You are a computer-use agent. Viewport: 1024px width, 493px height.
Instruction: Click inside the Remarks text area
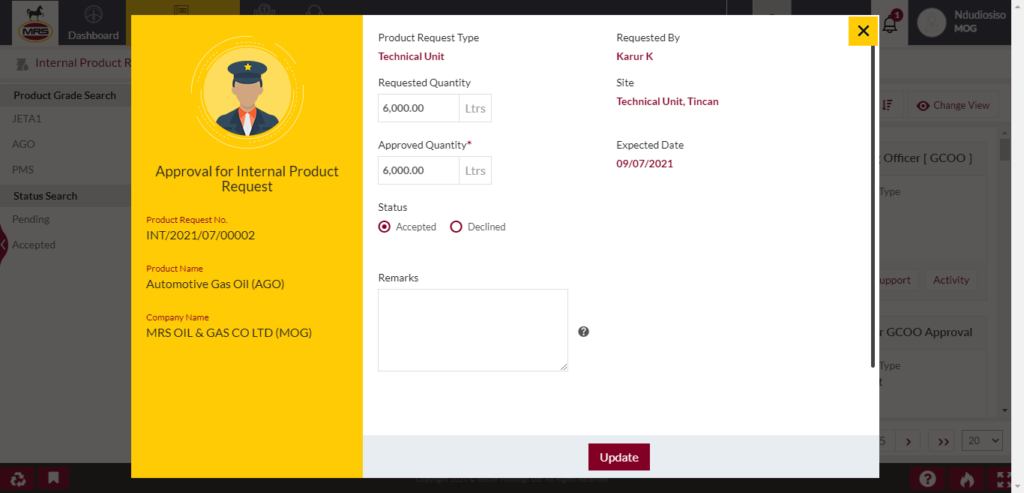pyautogui.click(x=473, y=330)
